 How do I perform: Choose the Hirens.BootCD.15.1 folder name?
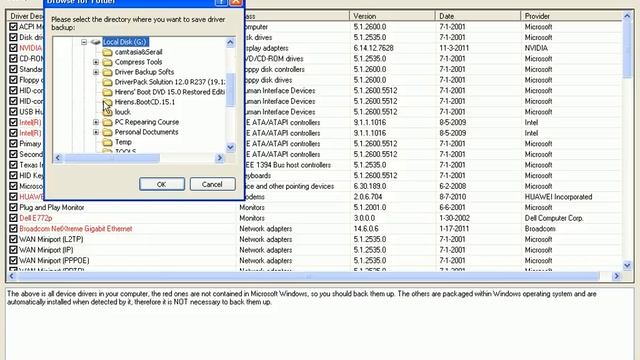pos(144,102)
